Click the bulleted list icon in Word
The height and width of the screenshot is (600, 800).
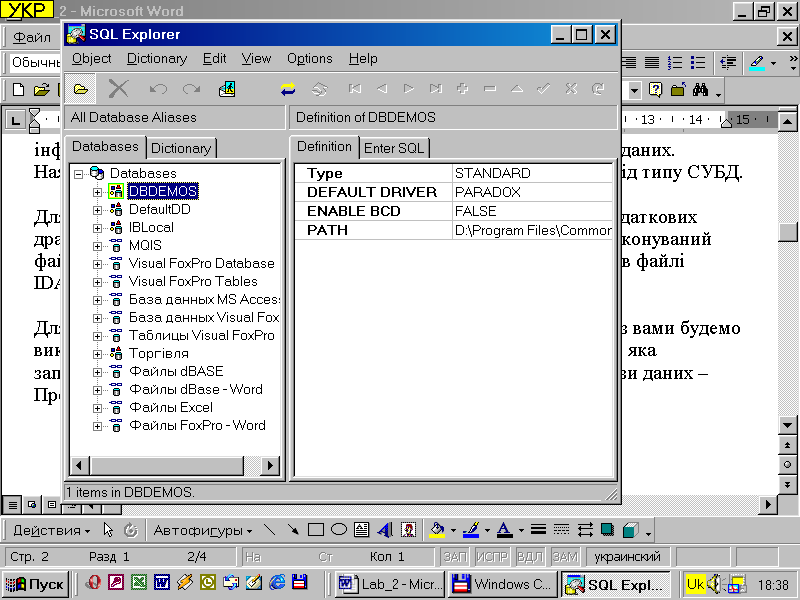(697, 63)
